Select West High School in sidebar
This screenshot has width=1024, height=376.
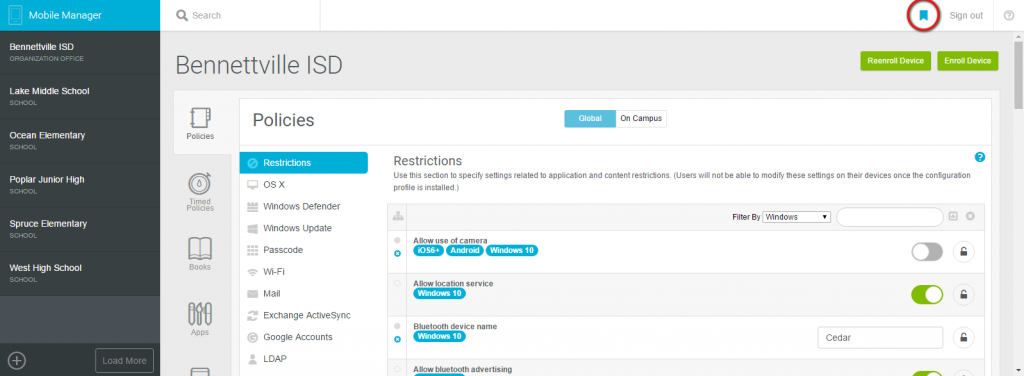(x=80, y=273)
